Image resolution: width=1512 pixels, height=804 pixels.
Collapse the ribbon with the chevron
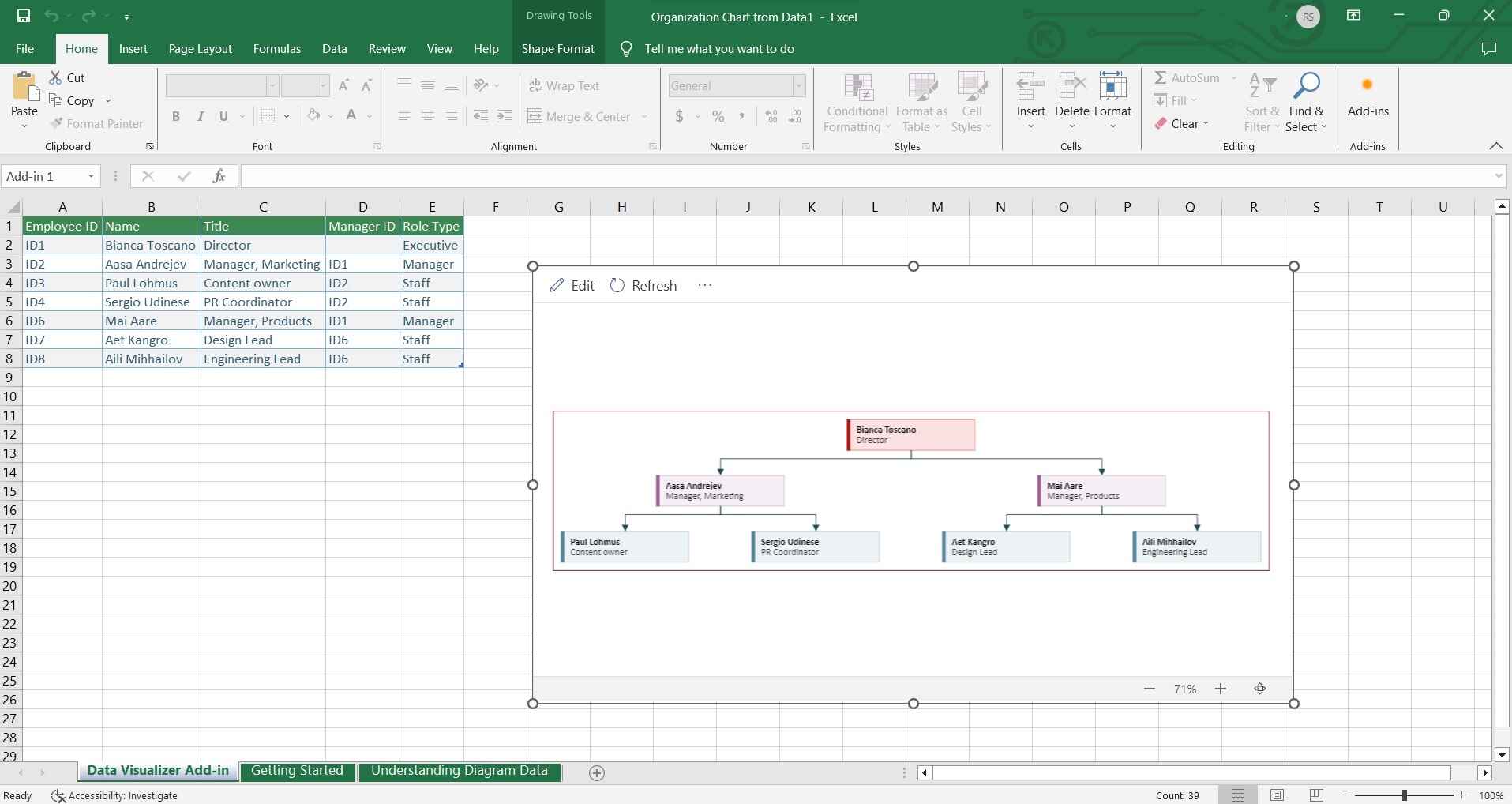pyautogui.click(x=1495, y=146)
